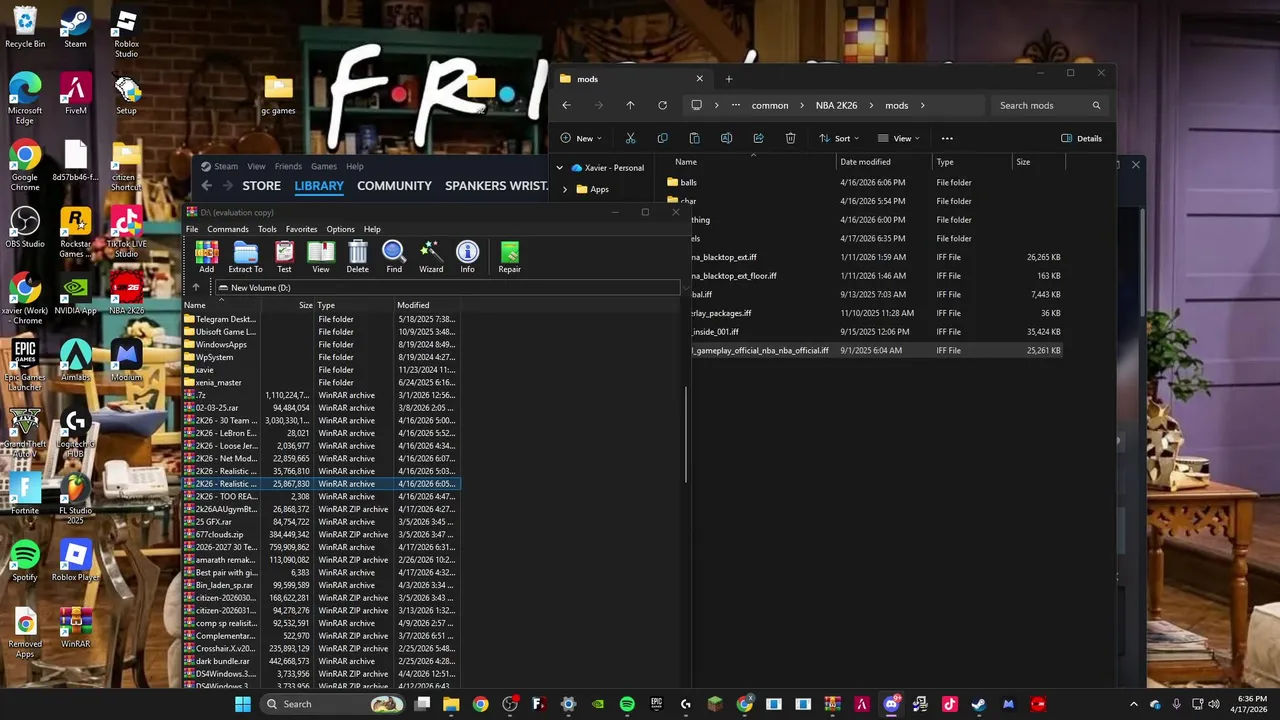Screen dimensions: 1280x720
Task: Open WinRAR Commands menu
Action: [228, 229]
